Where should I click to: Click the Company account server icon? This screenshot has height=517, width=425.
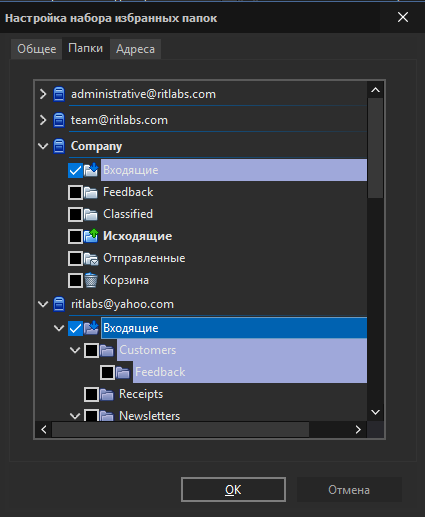(59, 146)
